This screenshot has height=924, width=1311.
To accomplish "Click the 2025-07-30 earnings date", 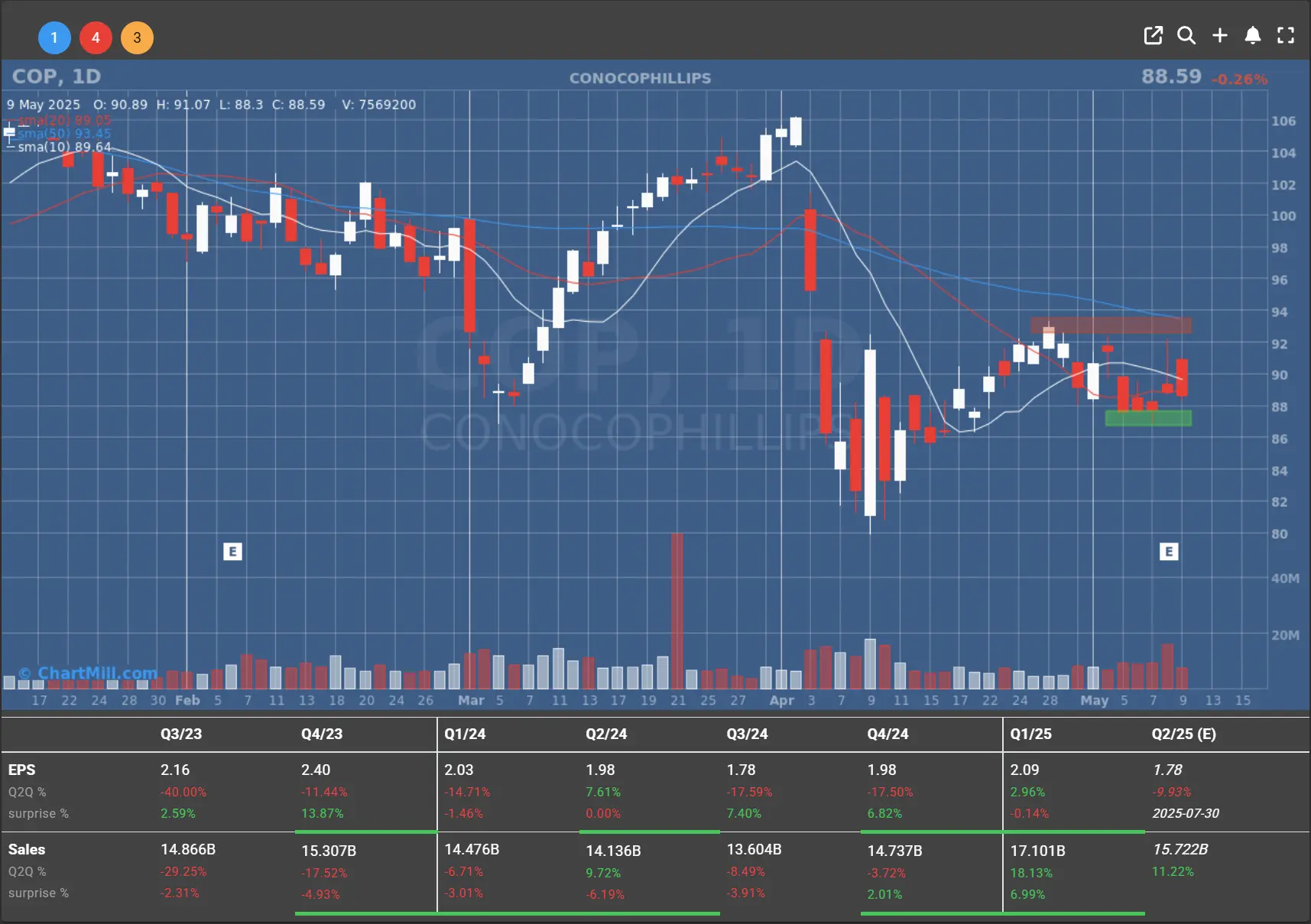I will click(1186, 813).
